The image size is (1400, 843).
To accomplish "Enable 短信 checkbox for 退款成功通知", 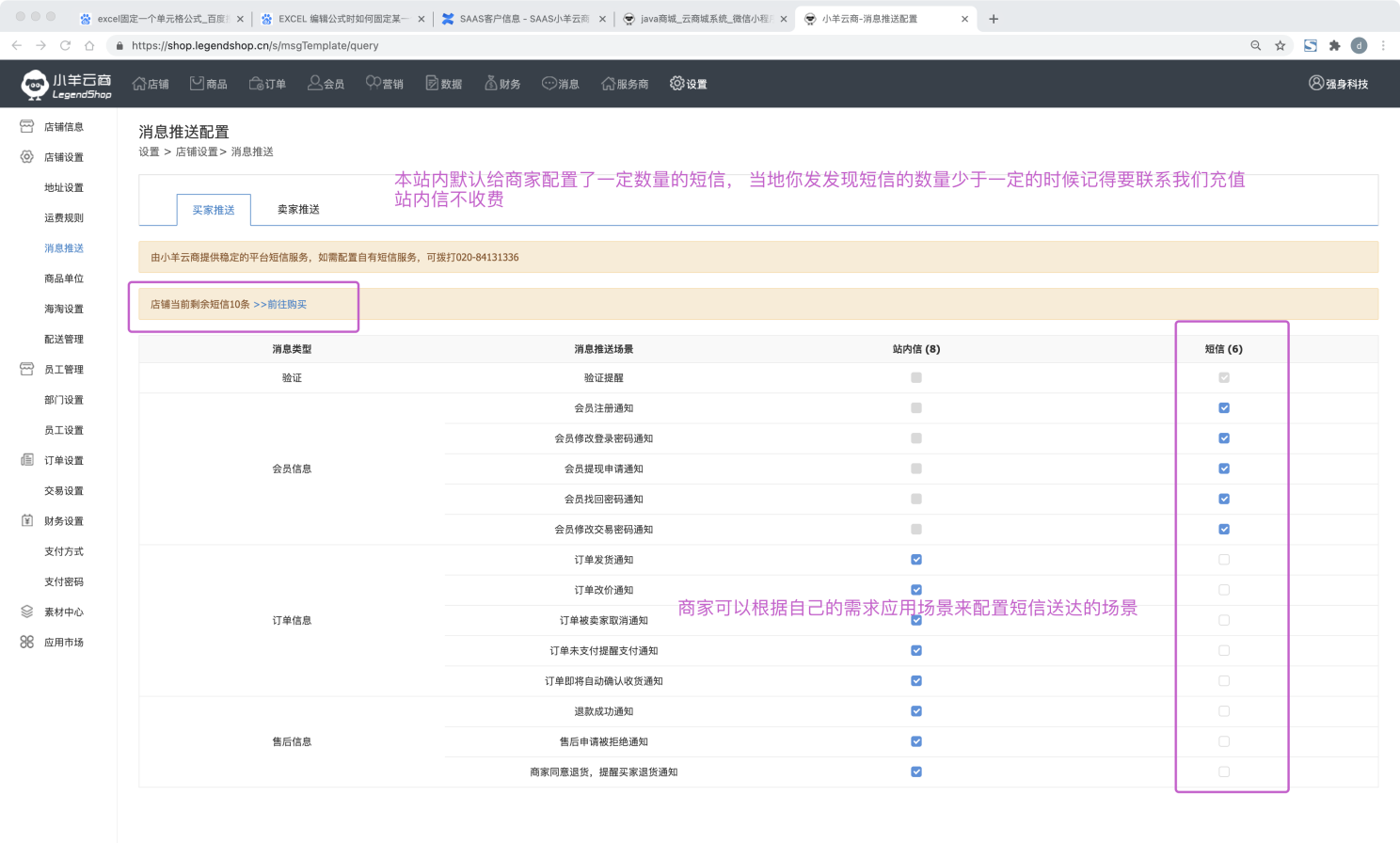I will 1224,711.
